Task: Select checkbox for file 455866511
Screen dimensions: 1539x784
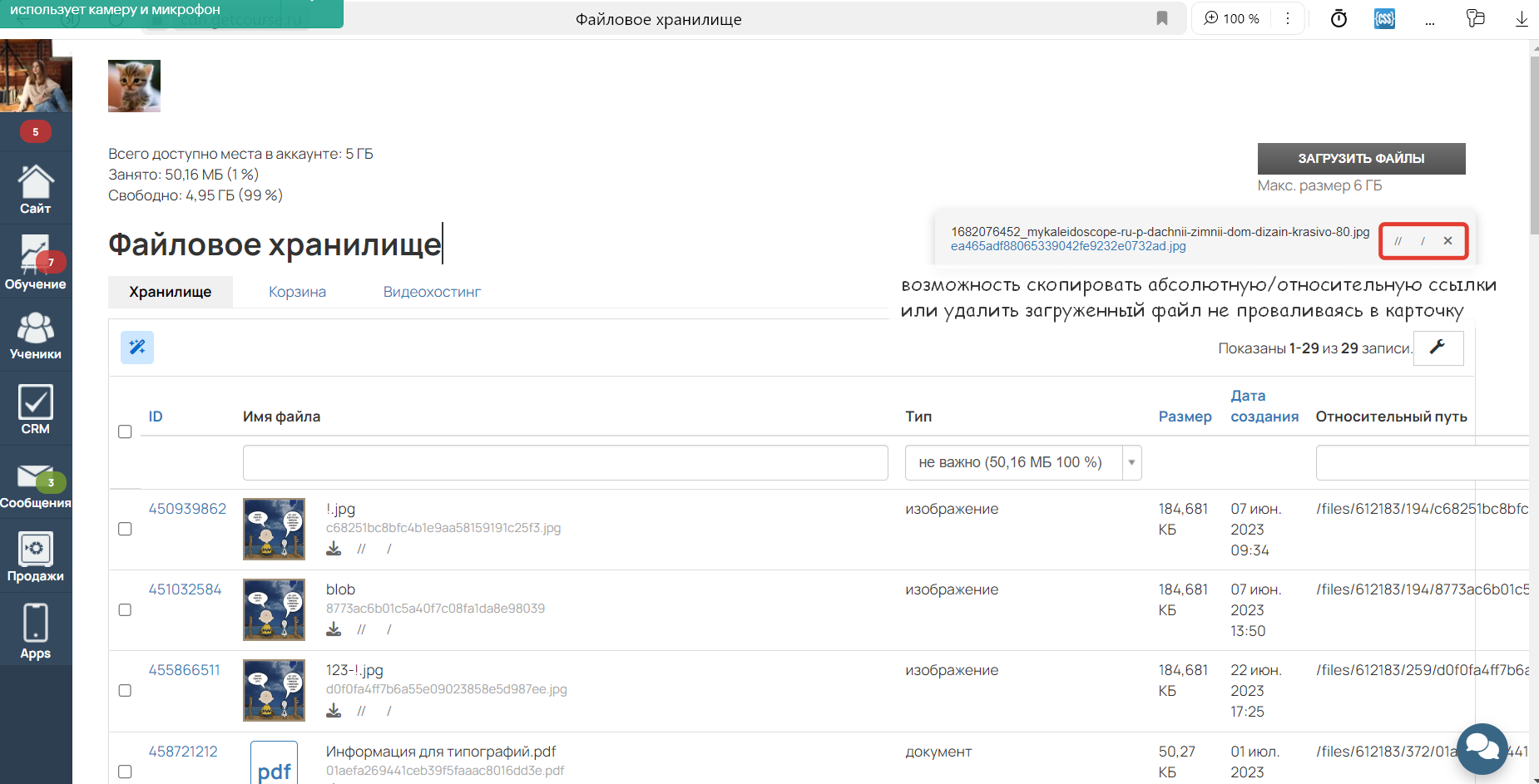Action: click(x=125, y=690)
